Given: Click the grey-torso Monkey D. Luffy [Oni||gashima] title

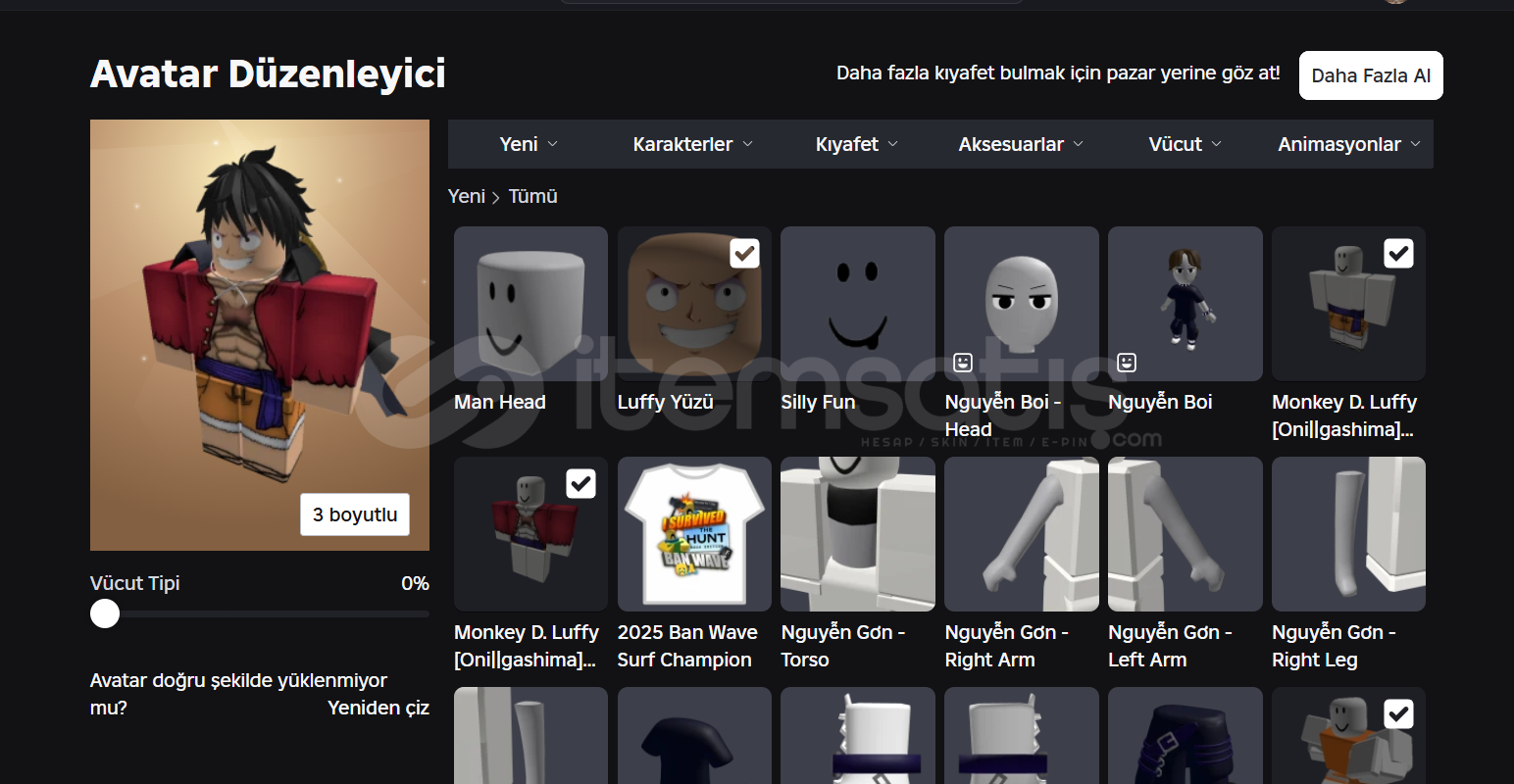Looking at the screenshot, I should pos(1344,416).
